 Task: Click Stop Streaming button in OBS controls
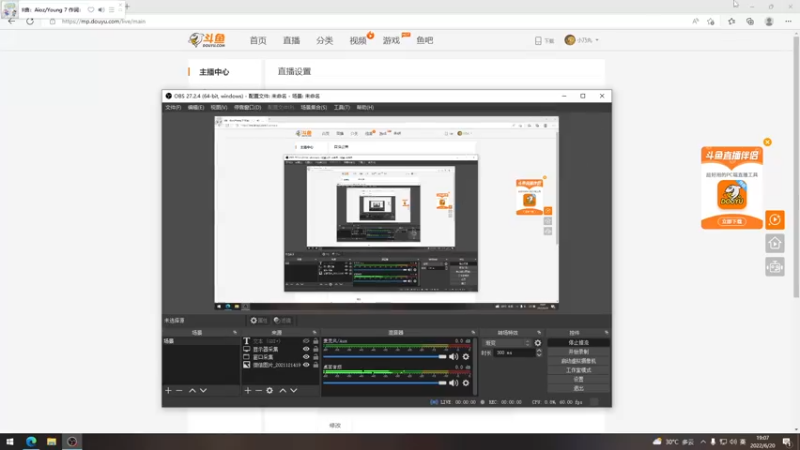click(578, 343)
